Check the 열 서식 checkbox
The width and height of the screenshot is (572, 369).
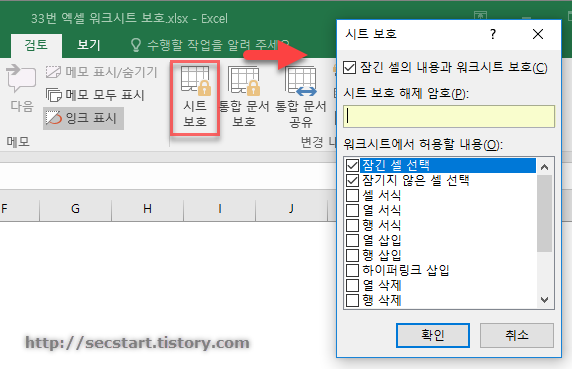[x=352, y=210]
